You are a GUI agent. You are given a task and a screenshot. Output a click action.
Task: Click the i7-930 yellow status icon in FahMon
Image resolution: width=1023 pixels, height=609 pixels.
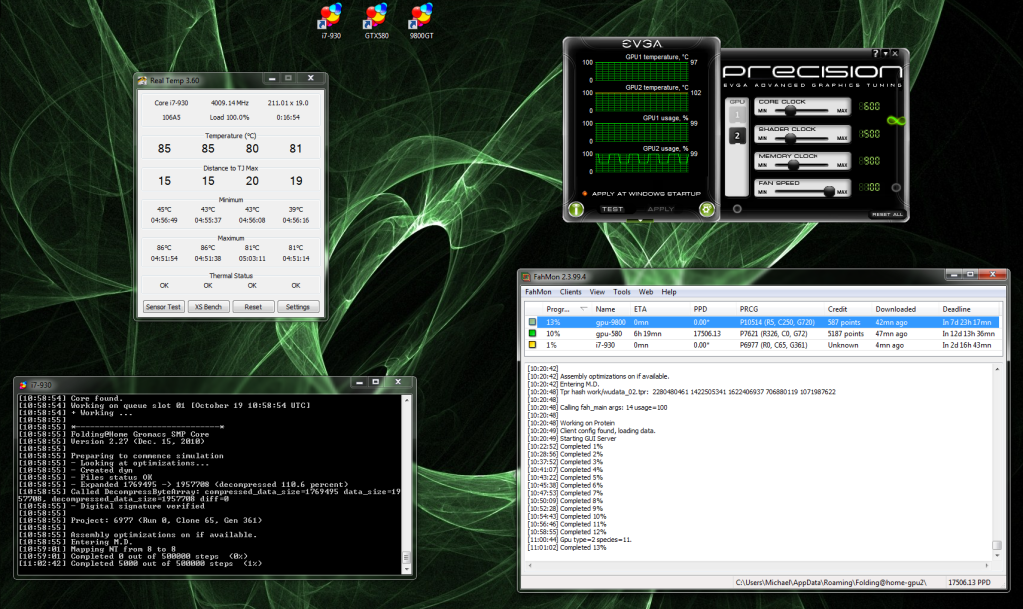pyautogui.click(x=532, y=345)
